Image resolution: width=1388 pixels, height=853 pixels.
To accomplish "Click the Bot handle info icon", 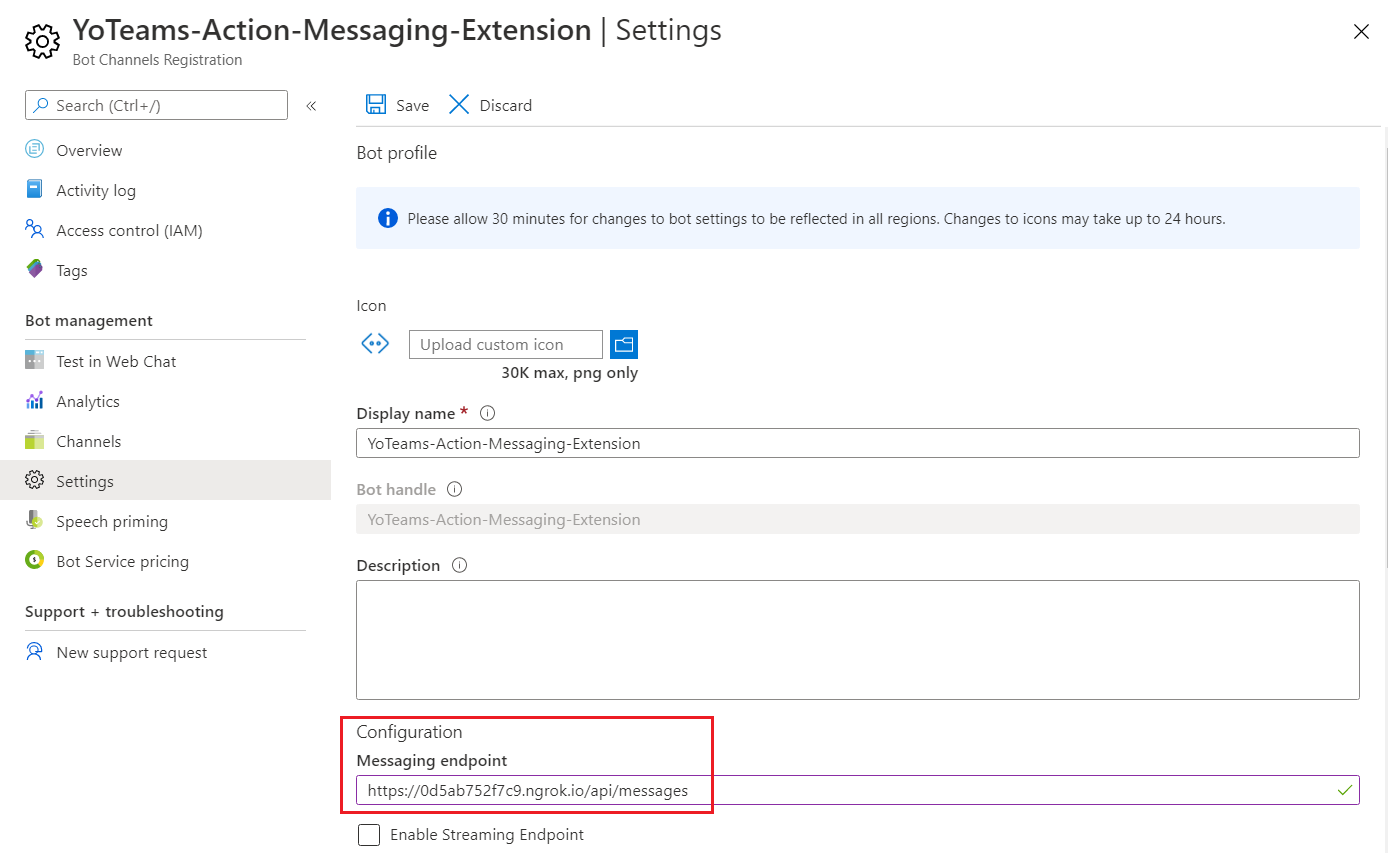I will click(x=454, y=489).
